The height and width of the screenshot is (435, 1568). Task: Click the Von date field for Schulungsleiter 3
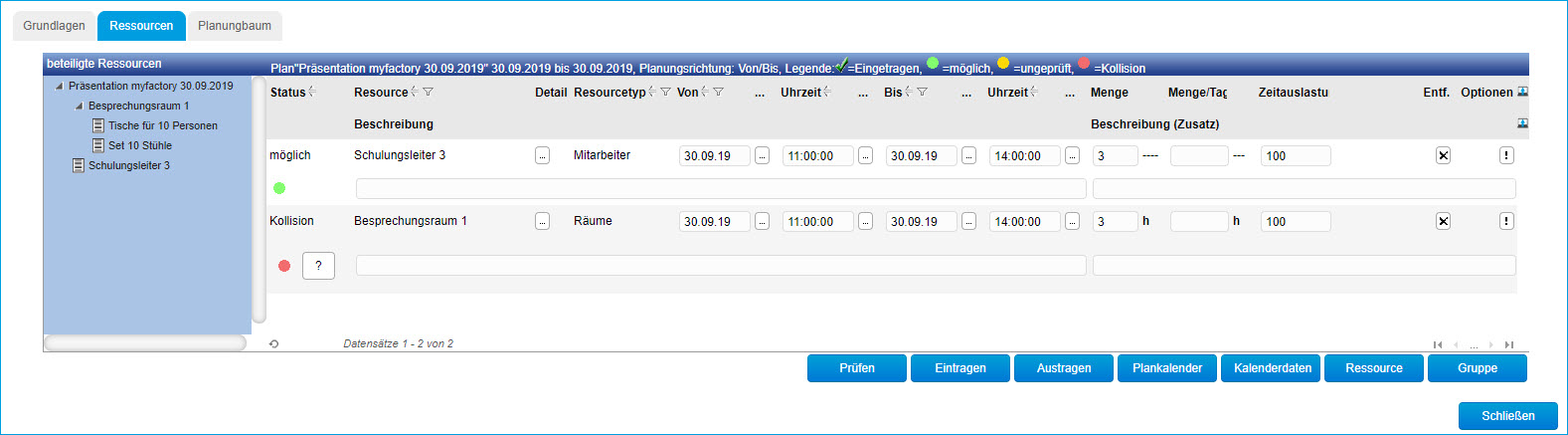715,156
